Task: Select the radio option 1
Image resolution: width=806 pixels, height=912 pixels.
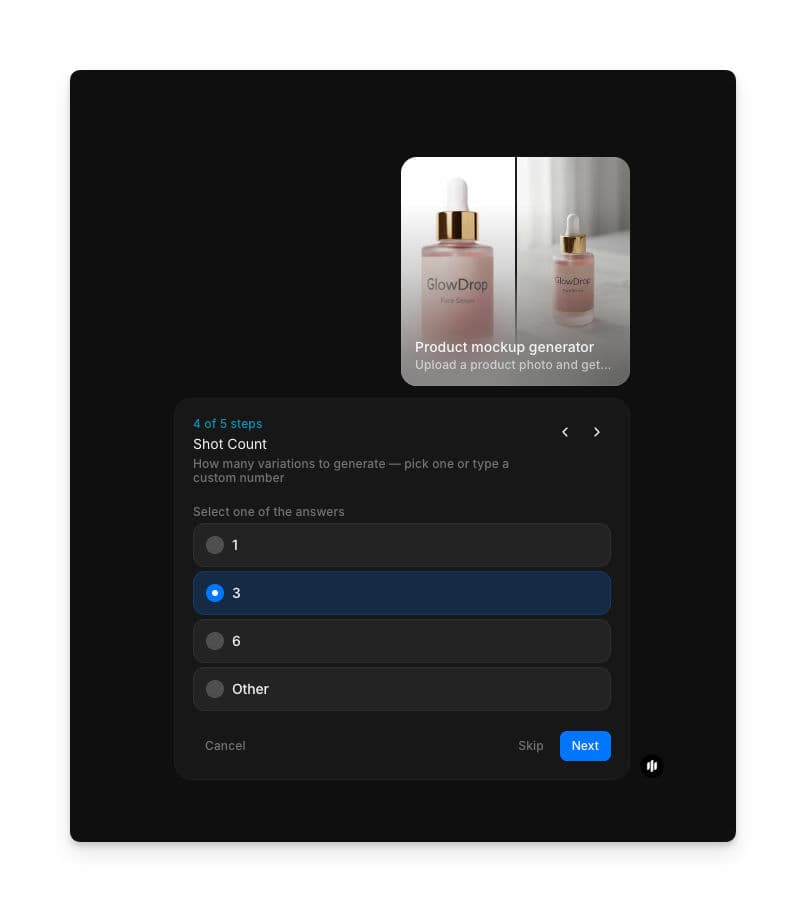Action: [402, 545]
